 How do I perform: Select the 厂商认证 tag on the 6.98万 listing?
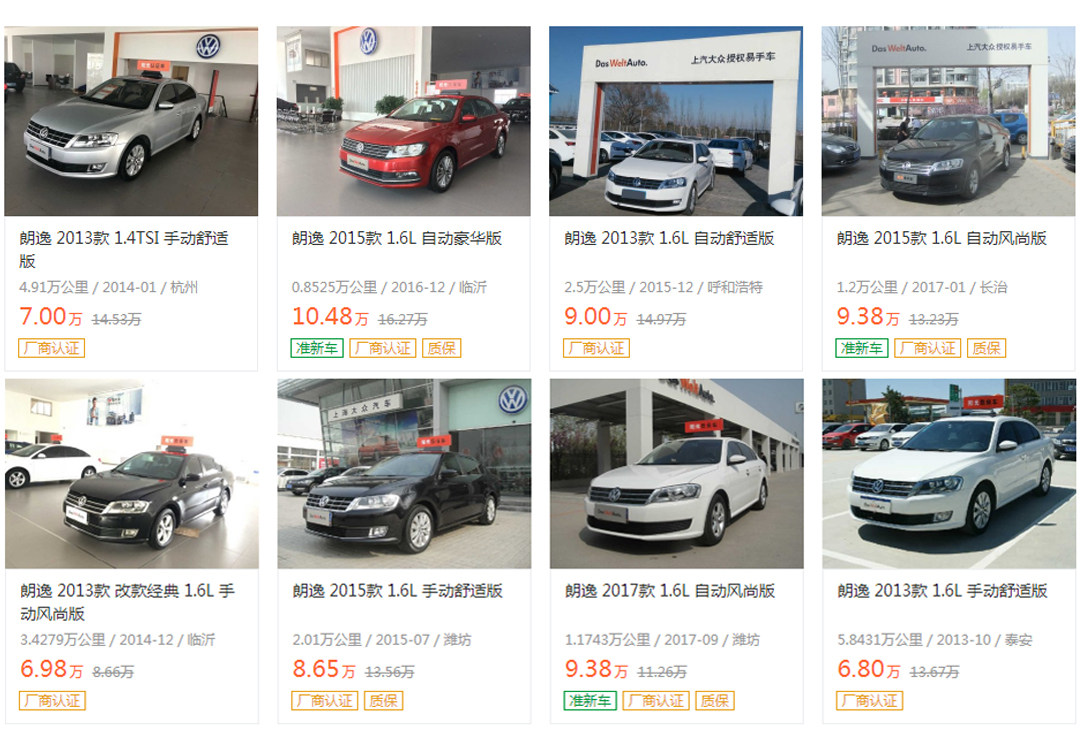coord(52,700)
